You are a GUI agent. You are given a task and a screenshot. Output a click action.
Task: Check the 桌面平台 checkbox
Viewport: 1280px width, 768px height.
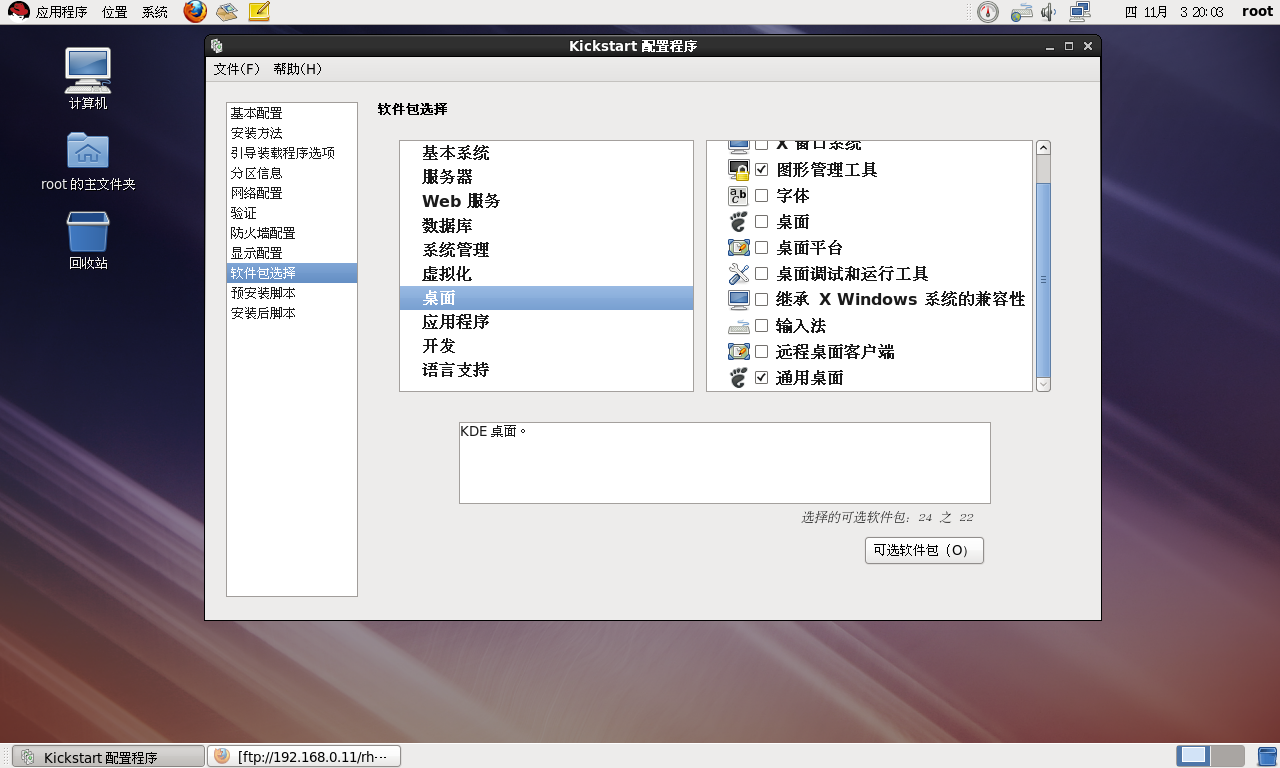(x=762, y=248)
